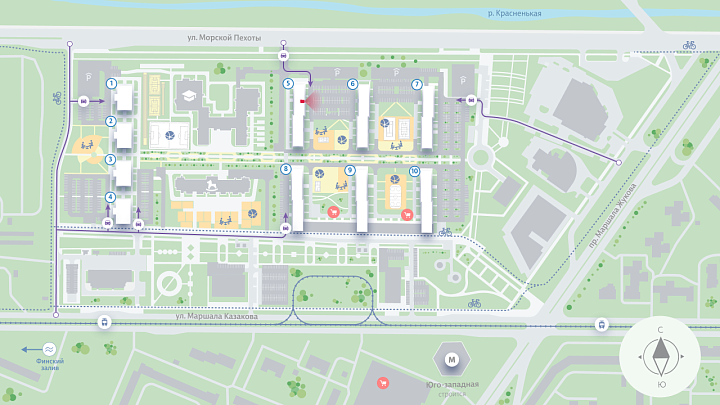Select building marker number 7
This screenshot has height=405, width=720.
[416, 84]
